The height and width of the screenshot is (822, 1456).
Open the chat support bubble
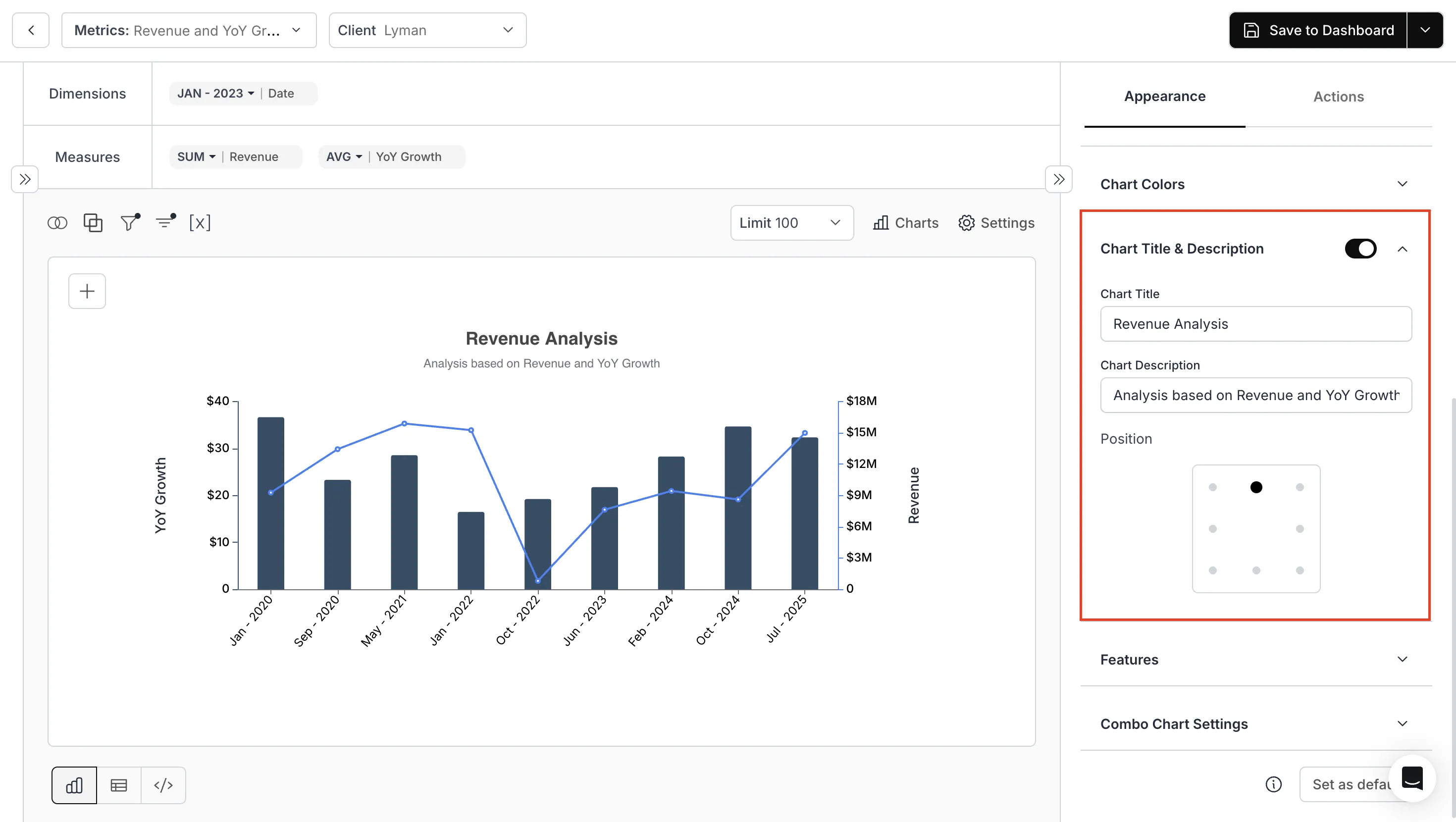point(1411,778)
